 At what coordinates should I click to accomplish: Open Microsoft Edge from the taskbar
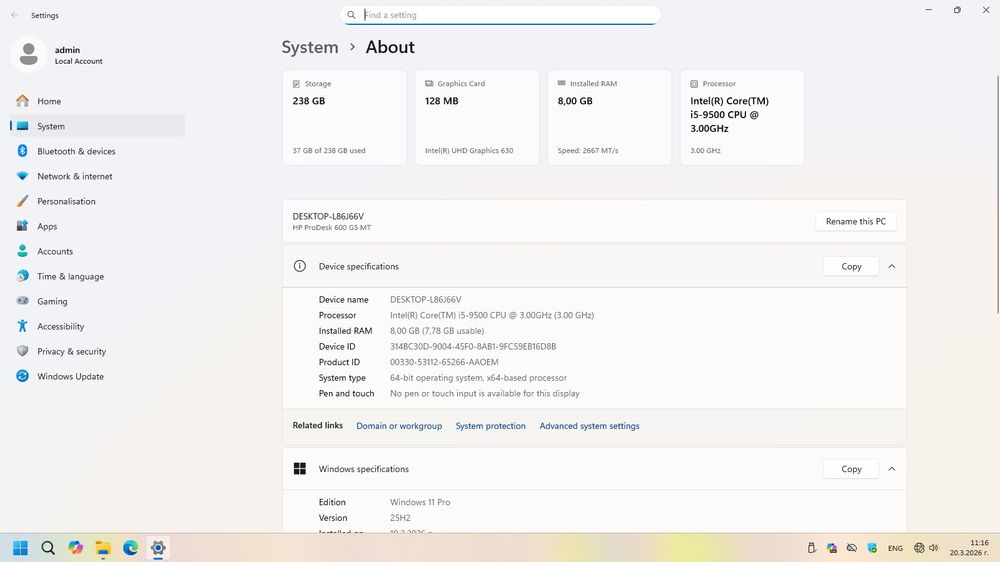click(131, 547)
